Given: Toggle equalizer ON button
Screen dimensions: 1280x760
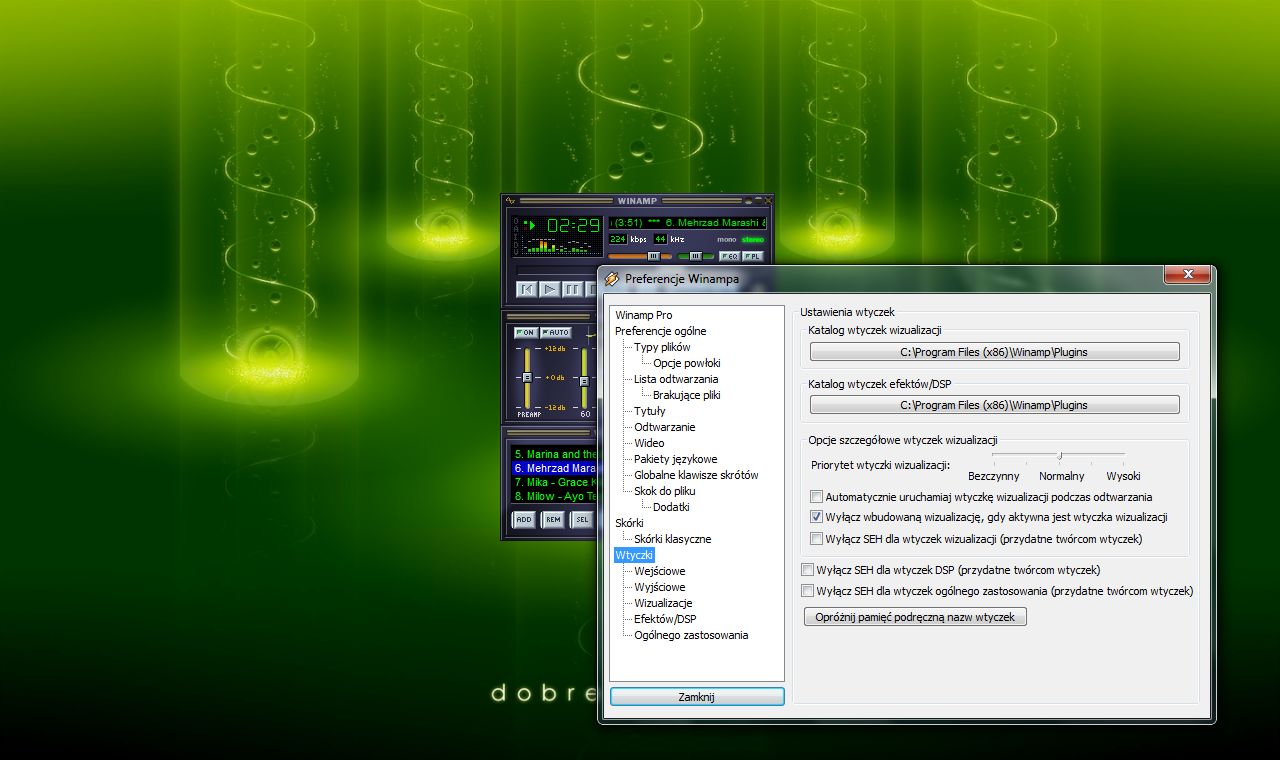Looking at the screenshot, I should pos(525,332).
